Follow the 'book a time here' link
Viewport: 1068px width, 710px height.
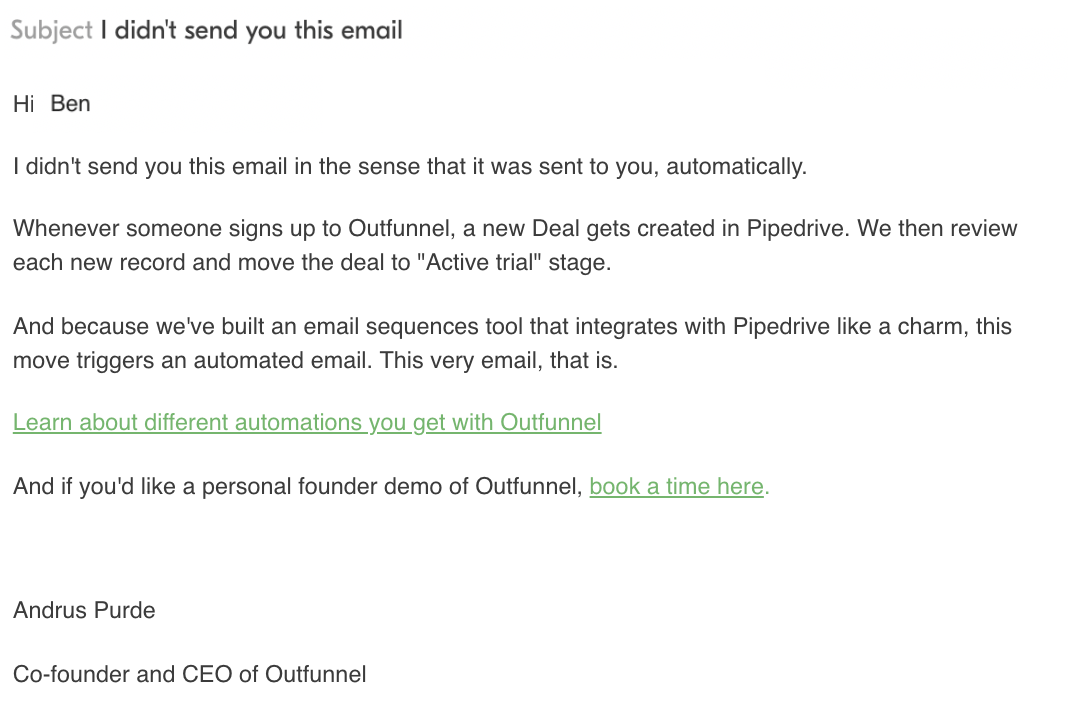click(676, 487)
